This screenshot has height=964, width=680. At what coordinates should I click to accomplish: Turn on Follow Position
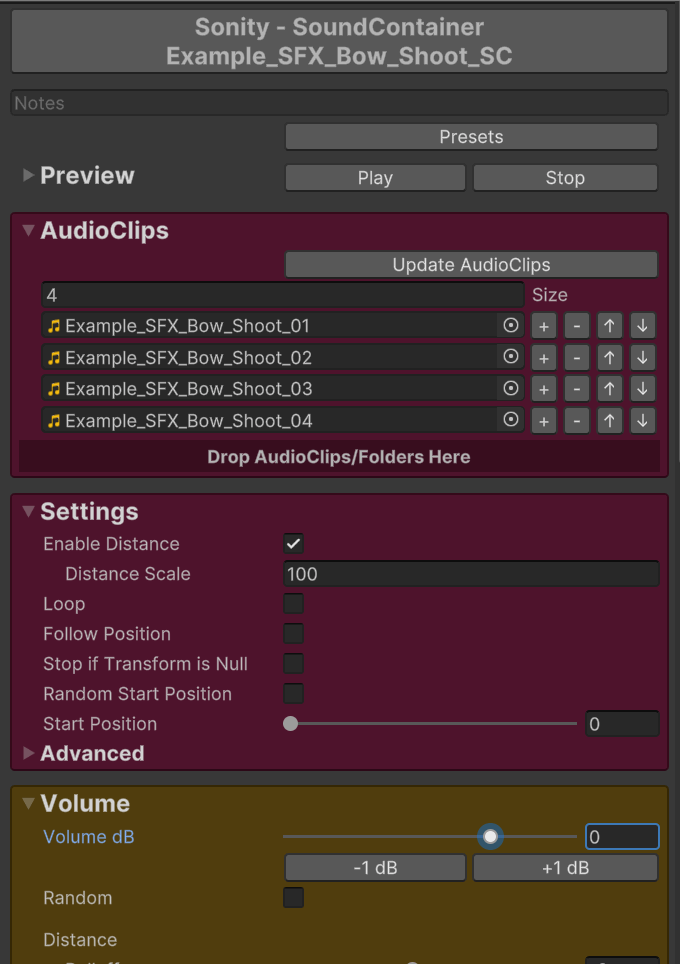tap(293, 634)
